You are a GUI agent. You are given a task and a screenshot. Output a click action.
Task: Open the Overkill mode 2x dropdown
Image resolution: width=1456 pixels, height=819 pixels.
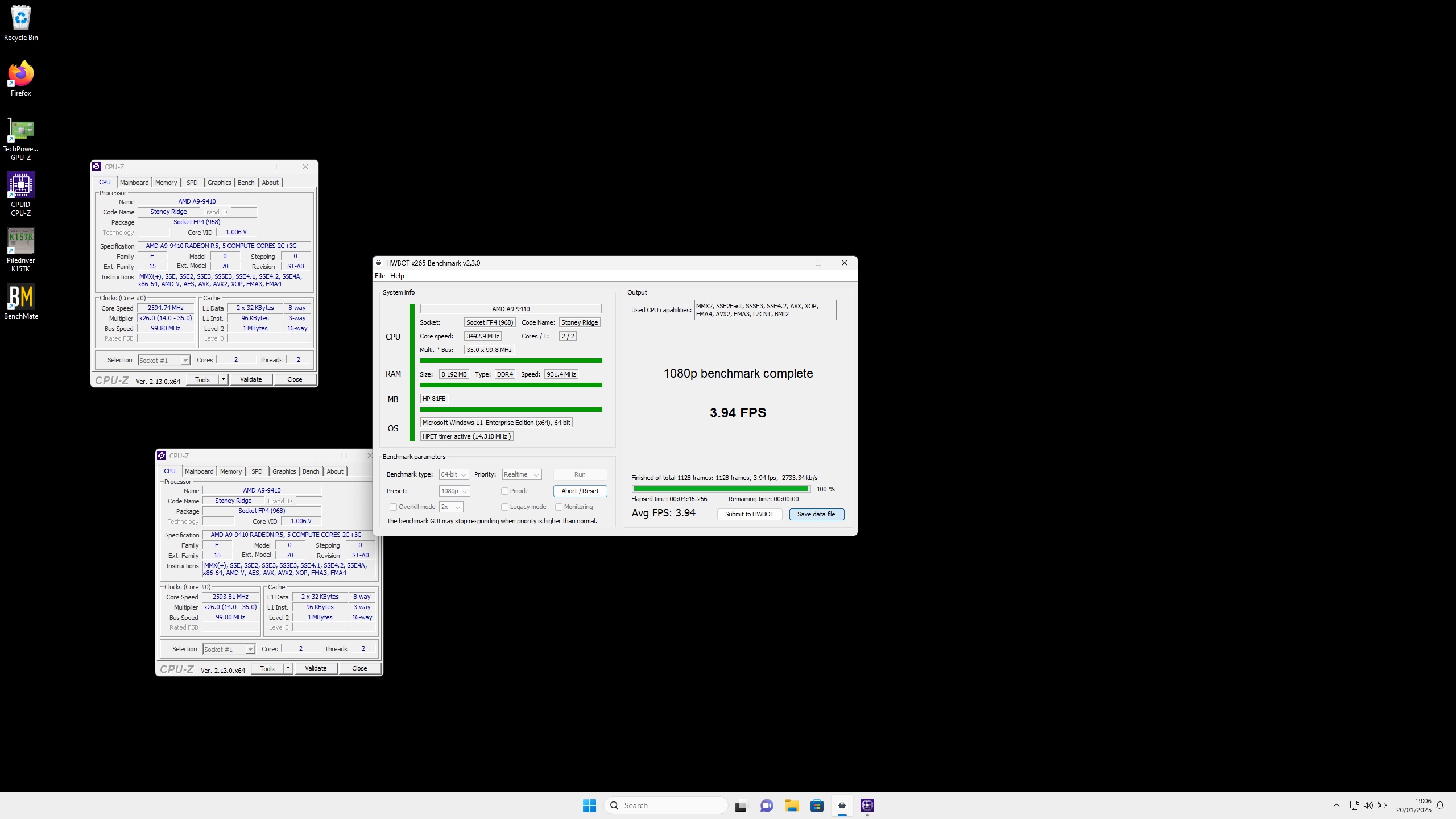pyautogui.click(x=451, y=507)
